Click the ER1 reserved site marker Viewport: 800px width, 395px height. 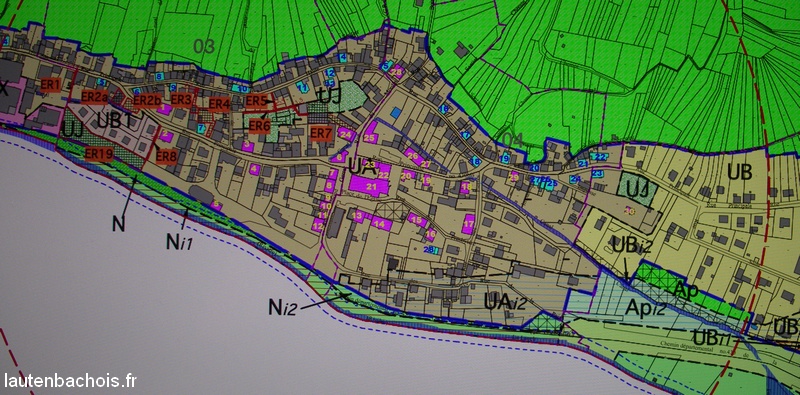50,85
